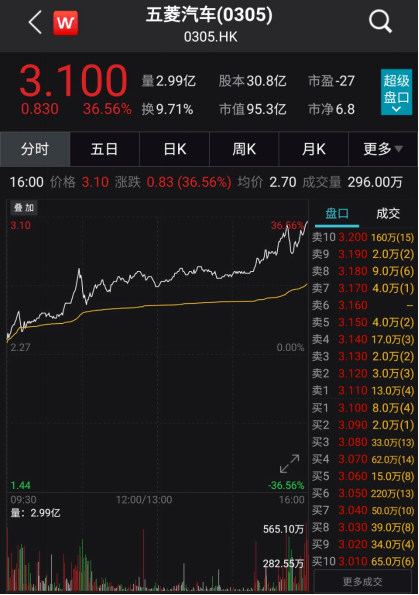Show the 成交 trades tab
This screenshot has height=595, width=419.
[388, 214]
